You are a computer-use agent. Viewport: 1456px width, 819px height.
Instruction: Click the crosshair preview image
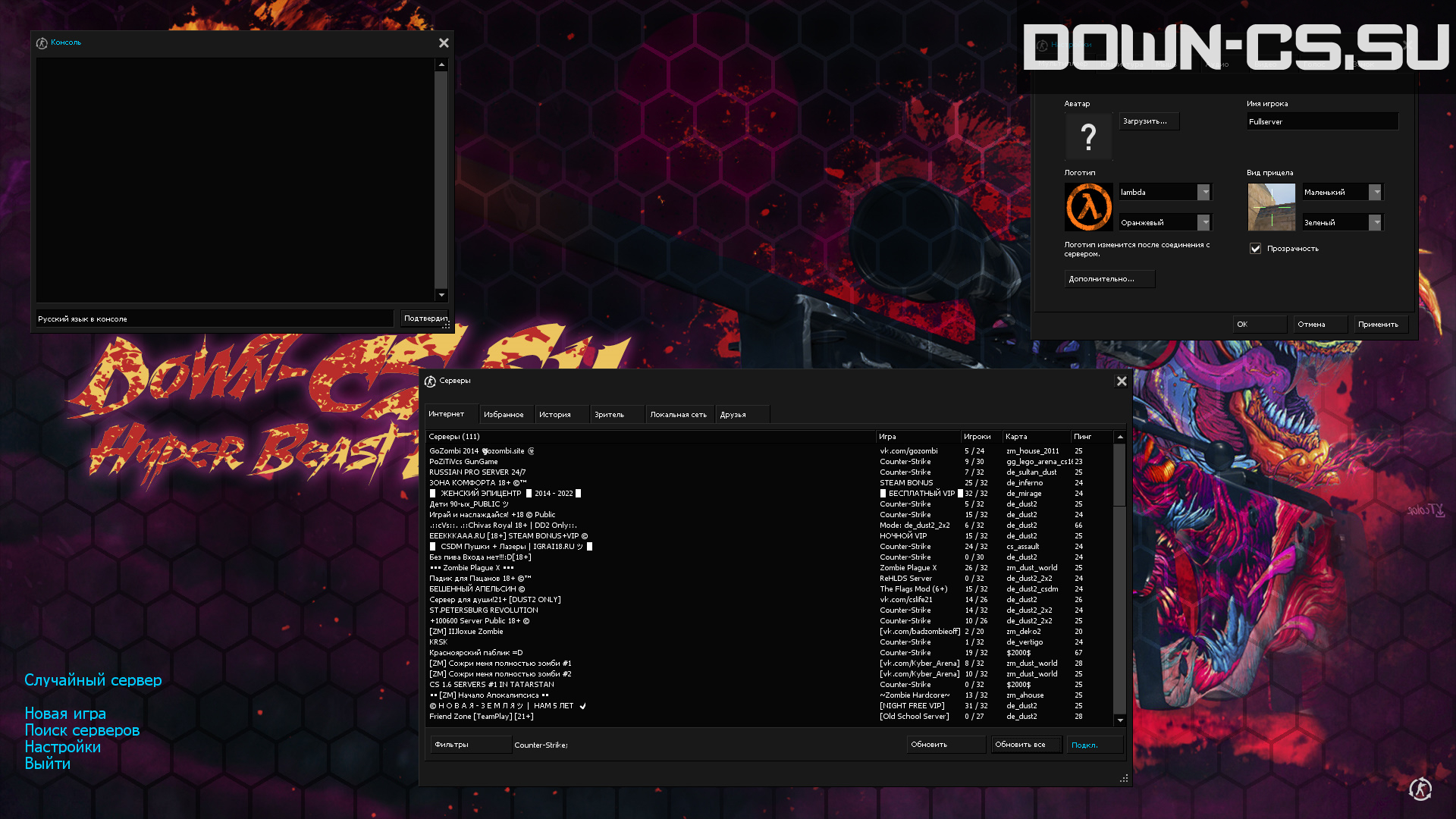click(x=1272, y=207)
